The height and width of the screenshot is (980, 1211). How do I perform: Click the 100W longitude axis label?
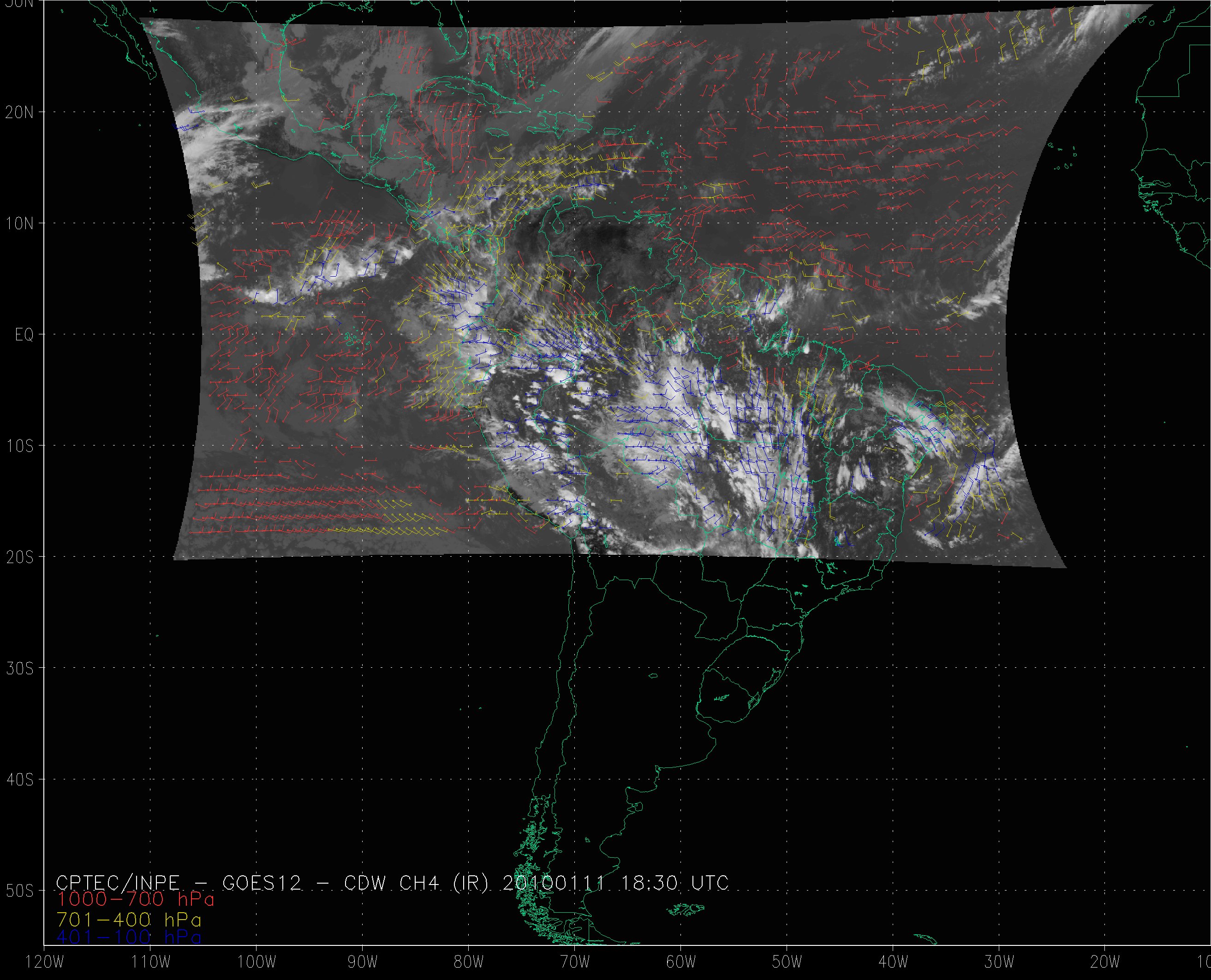257,962
